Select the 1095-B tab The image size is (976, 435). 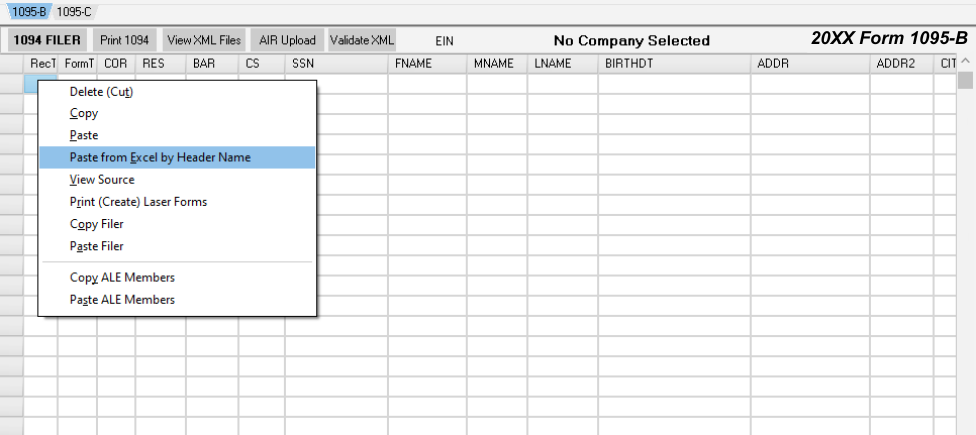pyautogui.click(x=29, y=12)
